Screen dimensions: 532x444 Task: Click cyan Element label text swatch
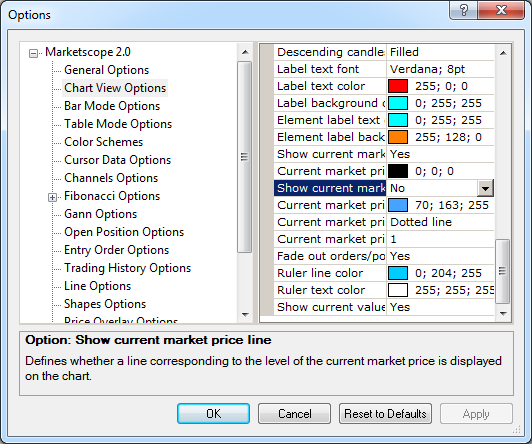(x=398, y=120)
